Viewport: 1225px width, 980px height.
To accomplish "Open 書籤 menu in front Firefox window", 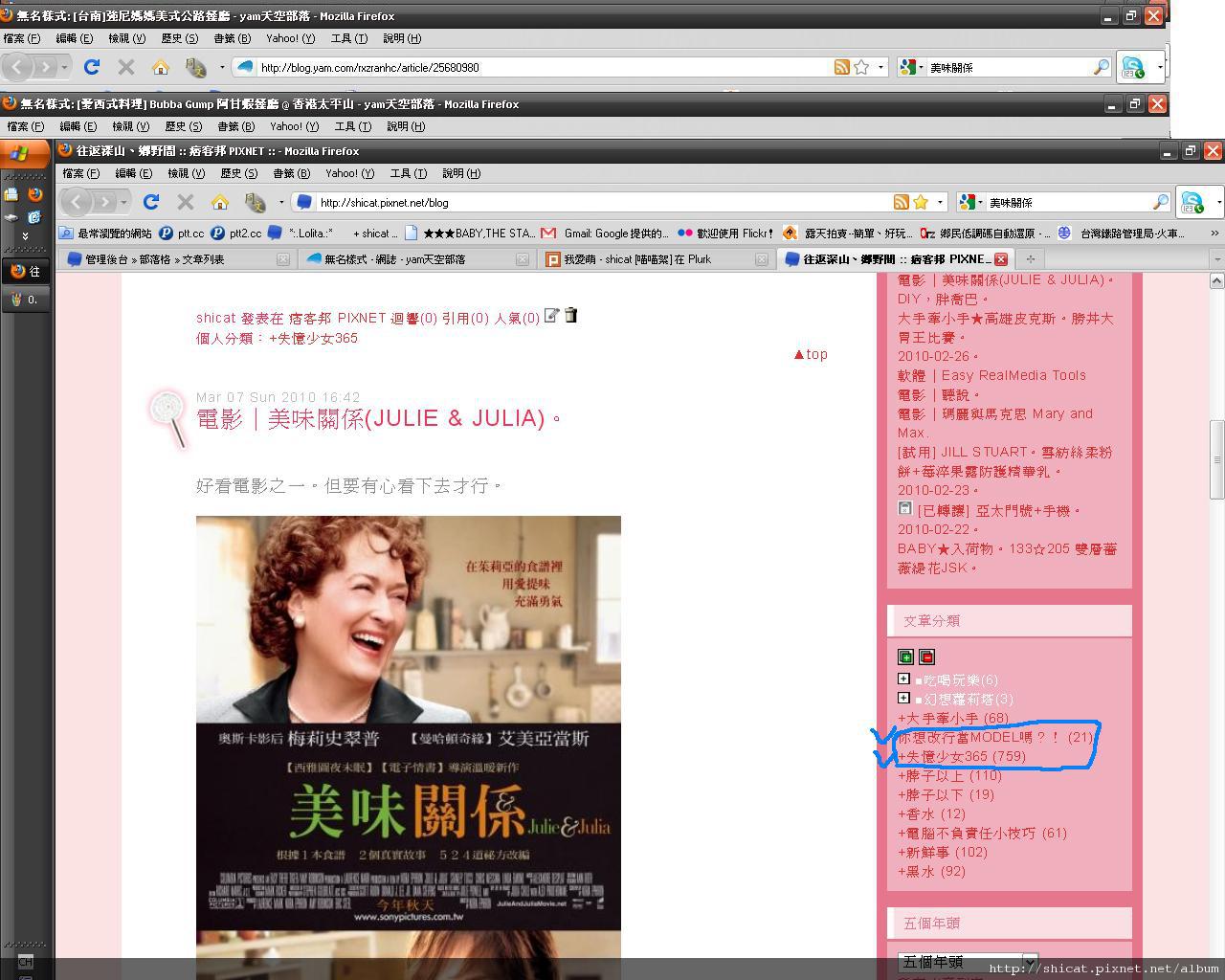I will (291, 173).
